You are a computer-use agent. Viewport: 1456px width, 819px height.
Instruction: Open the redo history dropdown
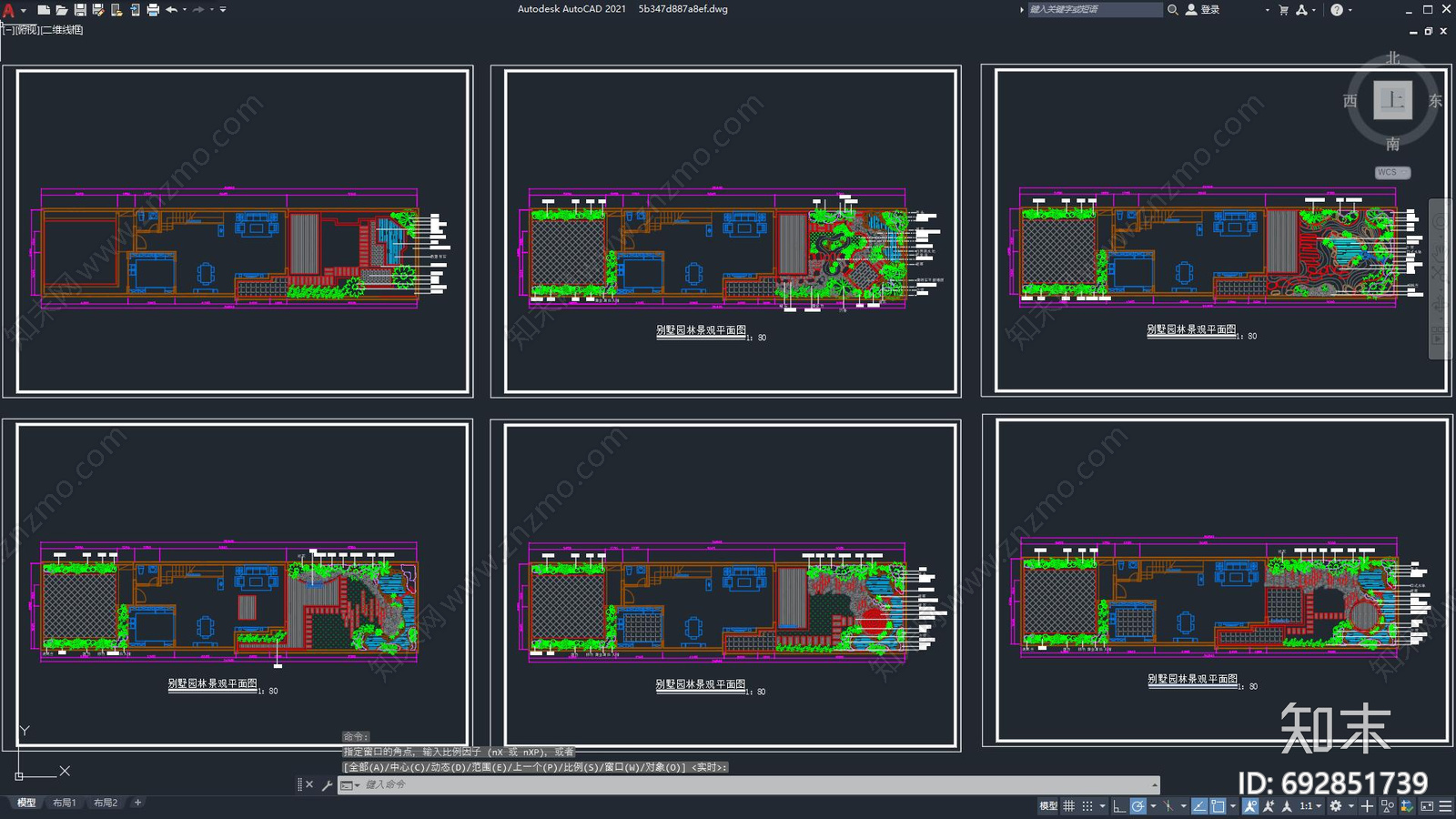pos(211,10)
